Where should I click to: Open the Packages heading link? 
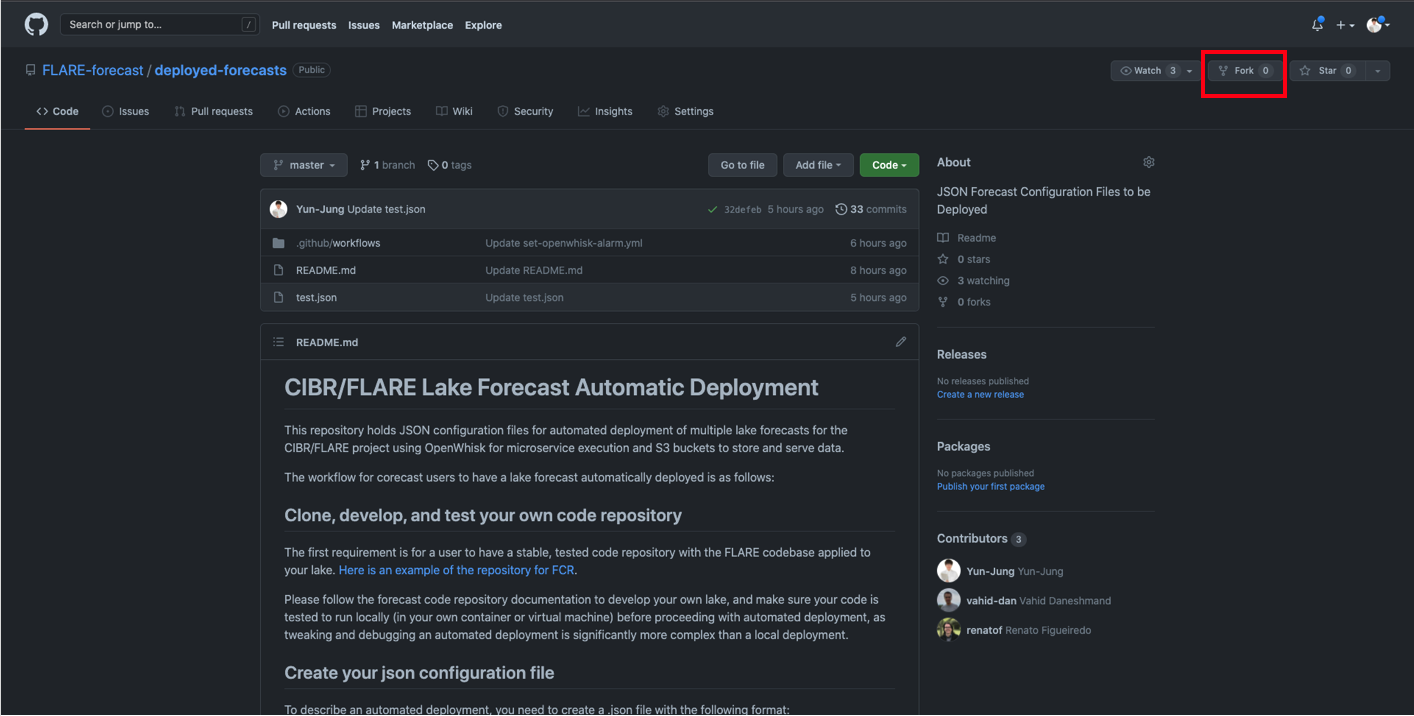[x=964, y=446]
